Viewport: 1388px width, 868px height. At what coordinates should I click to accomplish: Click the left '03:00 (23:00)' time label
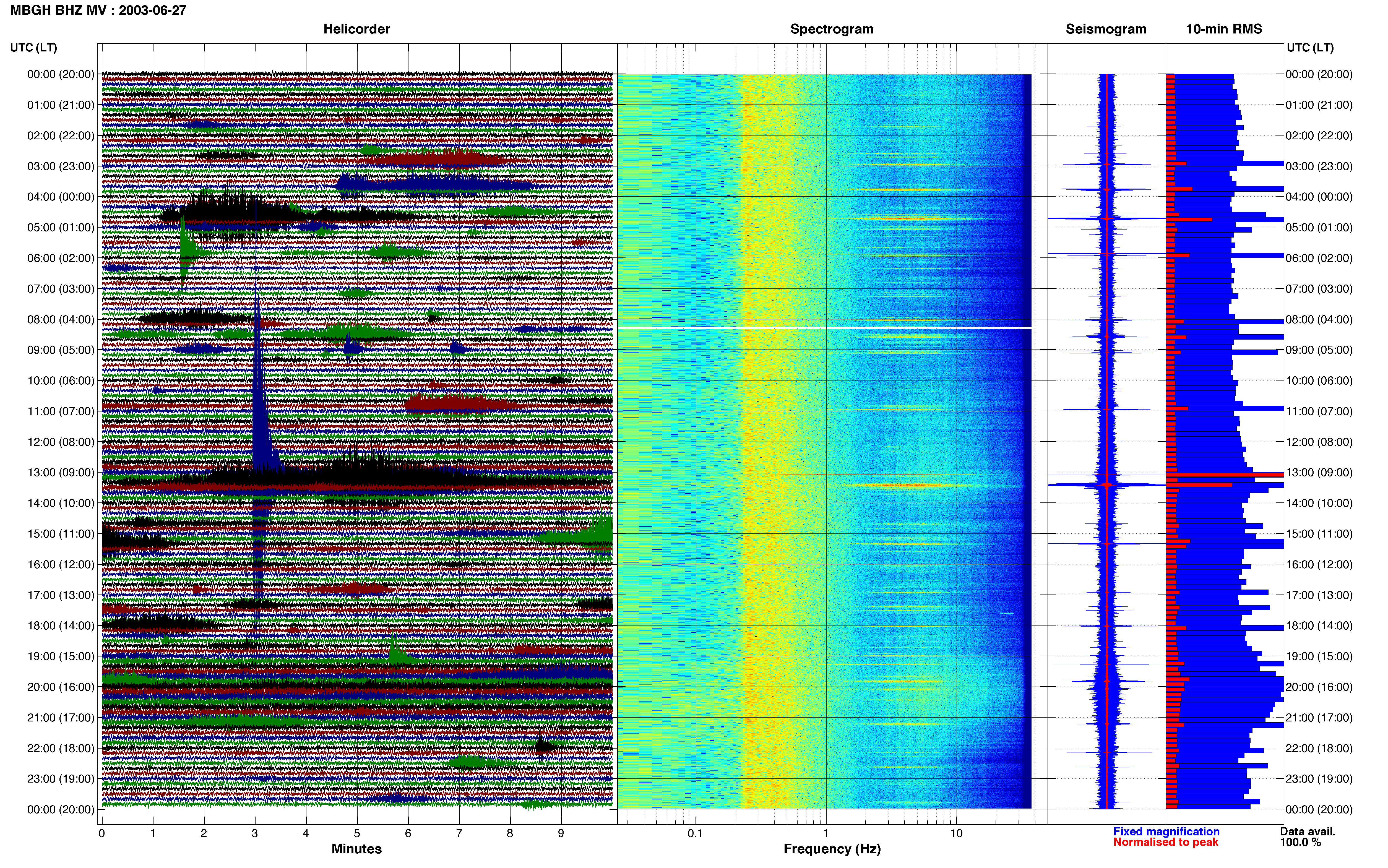(x=61, y=166)
